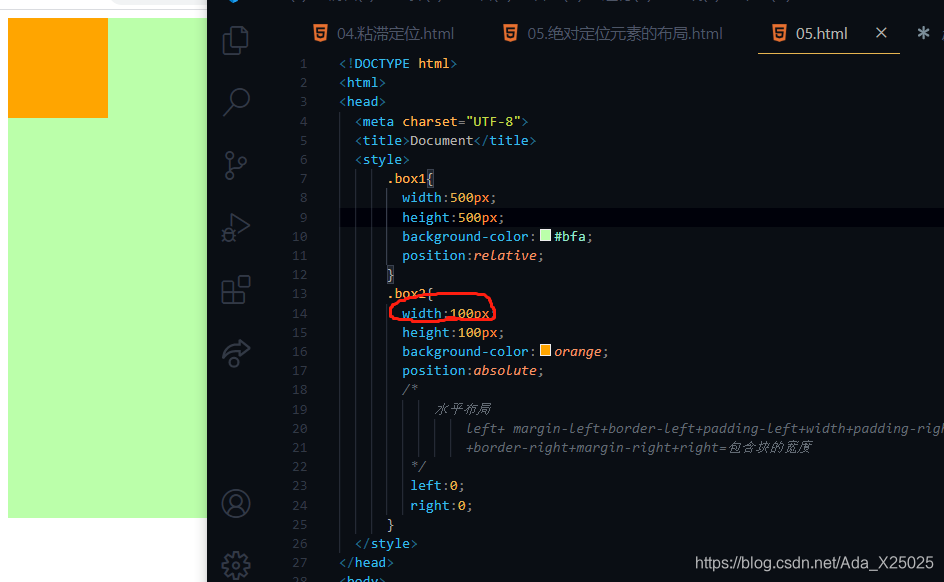Select the 05.html tab

click(821, 34)
